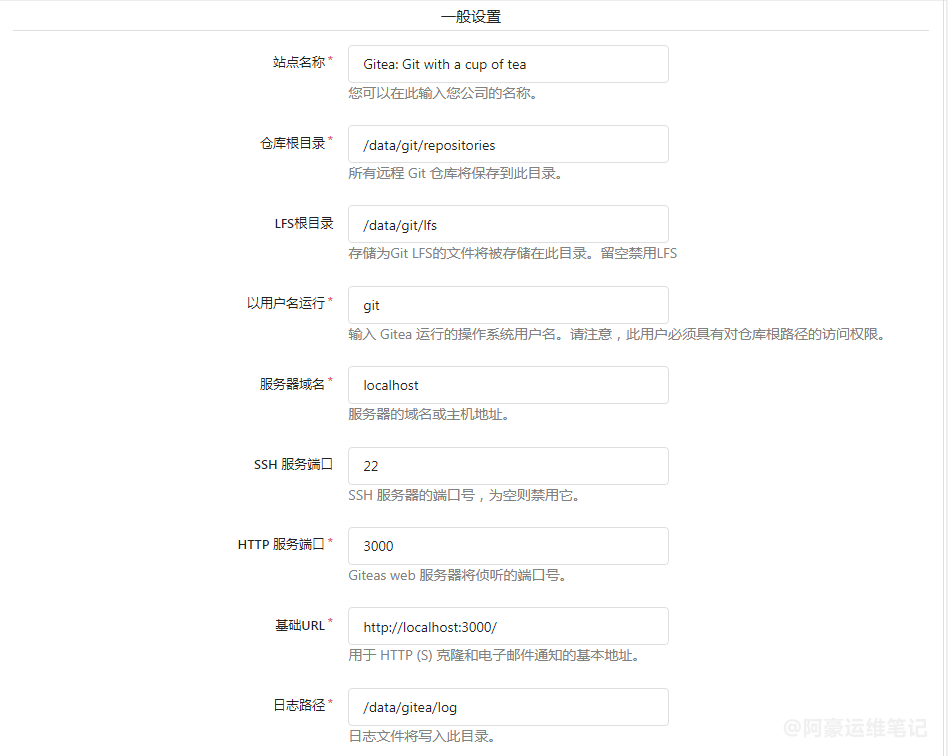948x756 pixels.
Task: Click the LFS根目录 label
Action: click(x=303, y=223)
